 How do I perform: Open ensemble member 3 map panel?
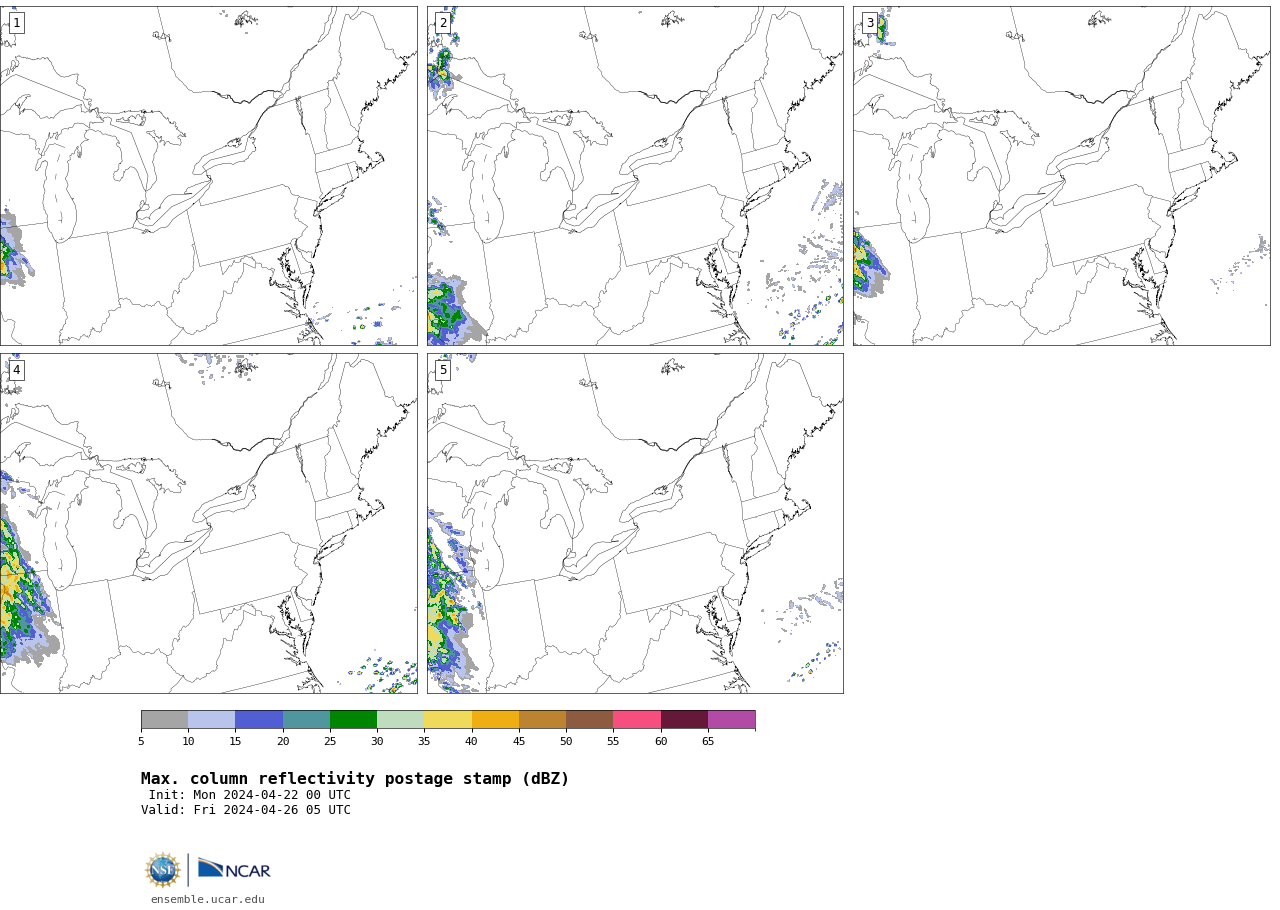coord(1062,176)
